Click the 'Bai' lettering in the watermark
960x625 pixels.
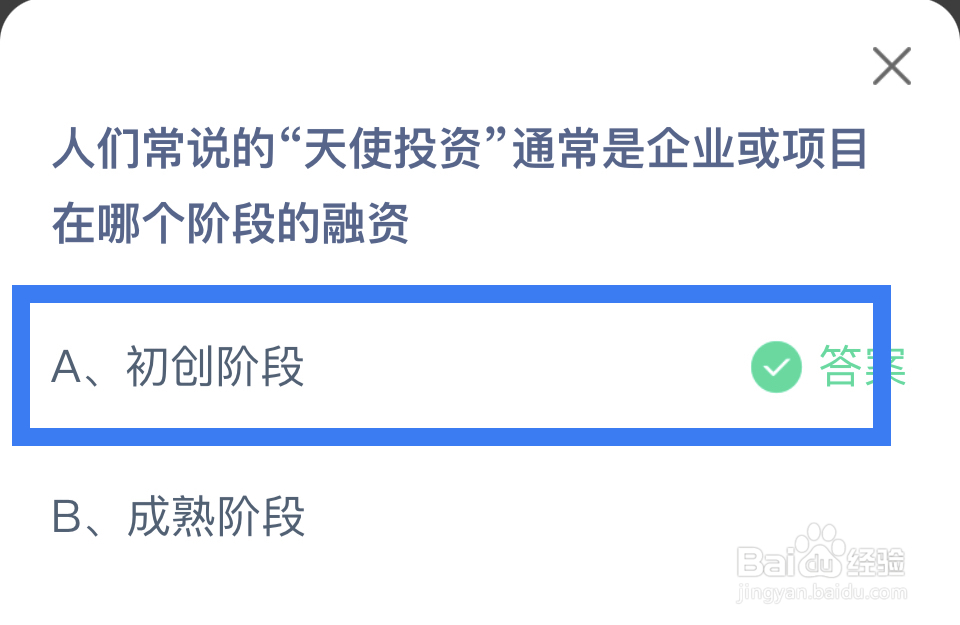[765, 562]
